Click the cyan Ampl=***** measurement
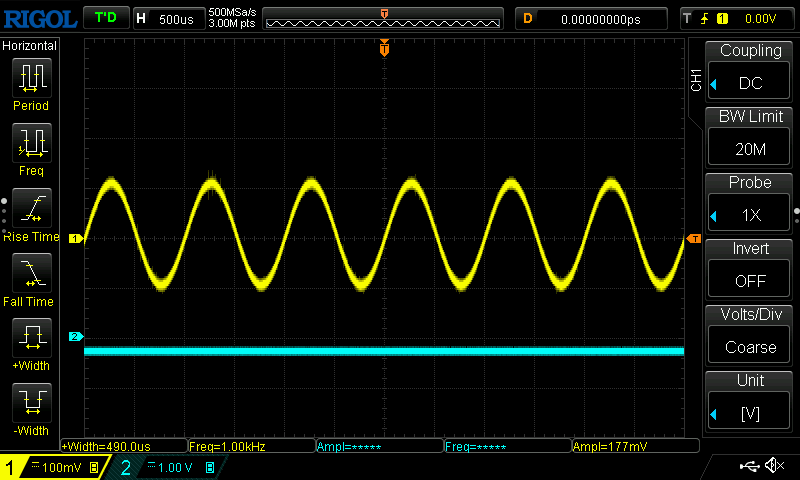The height and width of the screenshot is (480, 800). point(380,446)
